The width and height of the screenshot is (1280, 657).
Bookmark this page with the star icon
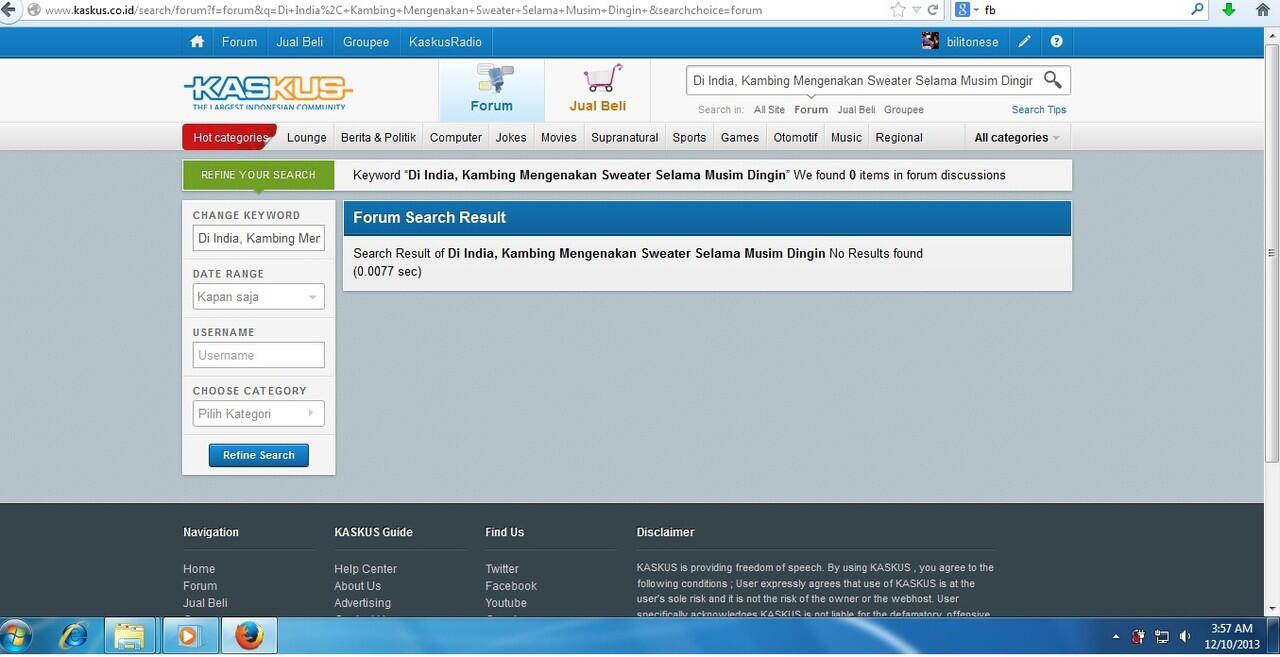897,10
